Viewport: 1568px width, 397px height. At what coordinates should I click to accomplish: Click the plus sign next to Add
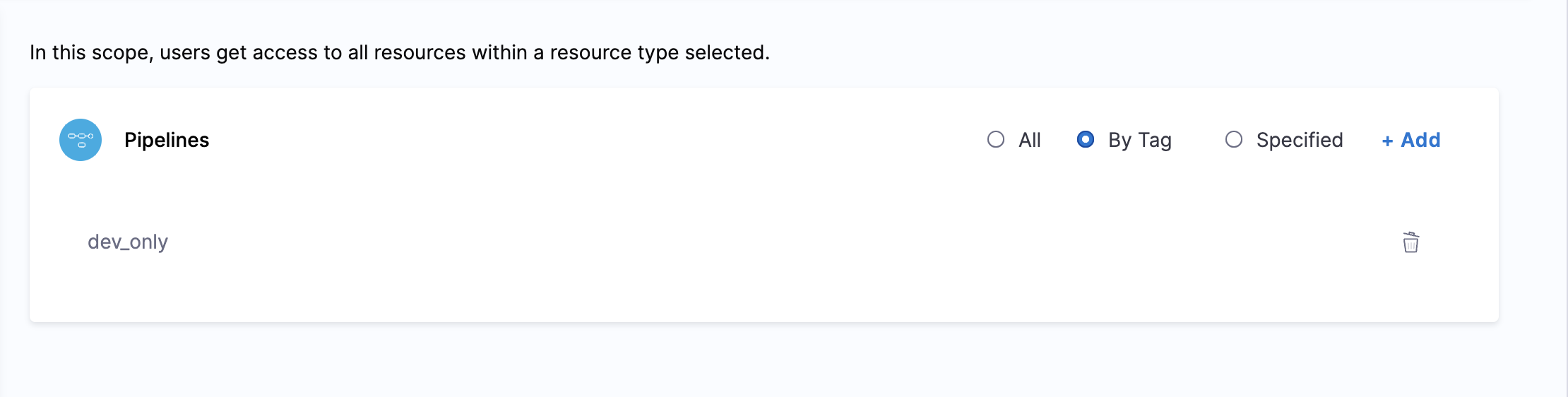pos(1387,141)
